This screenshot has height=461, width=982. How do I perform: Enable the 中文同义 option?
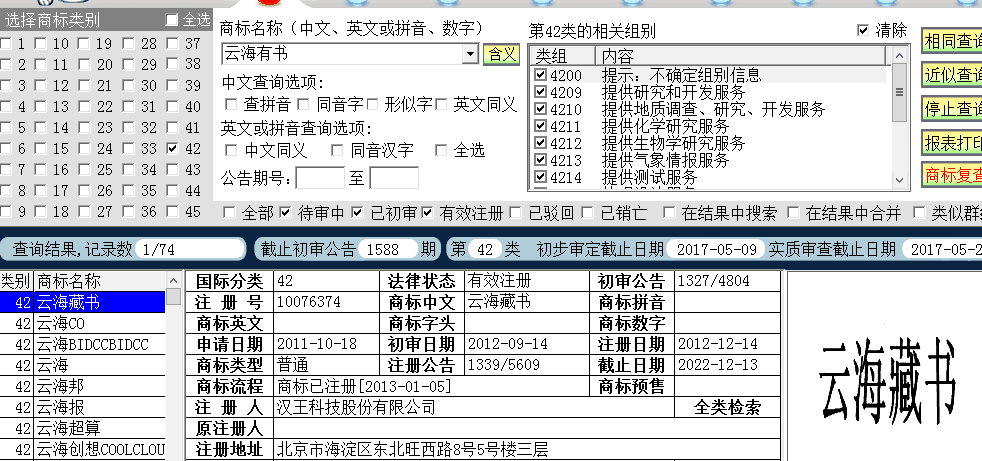pos(231,150)
